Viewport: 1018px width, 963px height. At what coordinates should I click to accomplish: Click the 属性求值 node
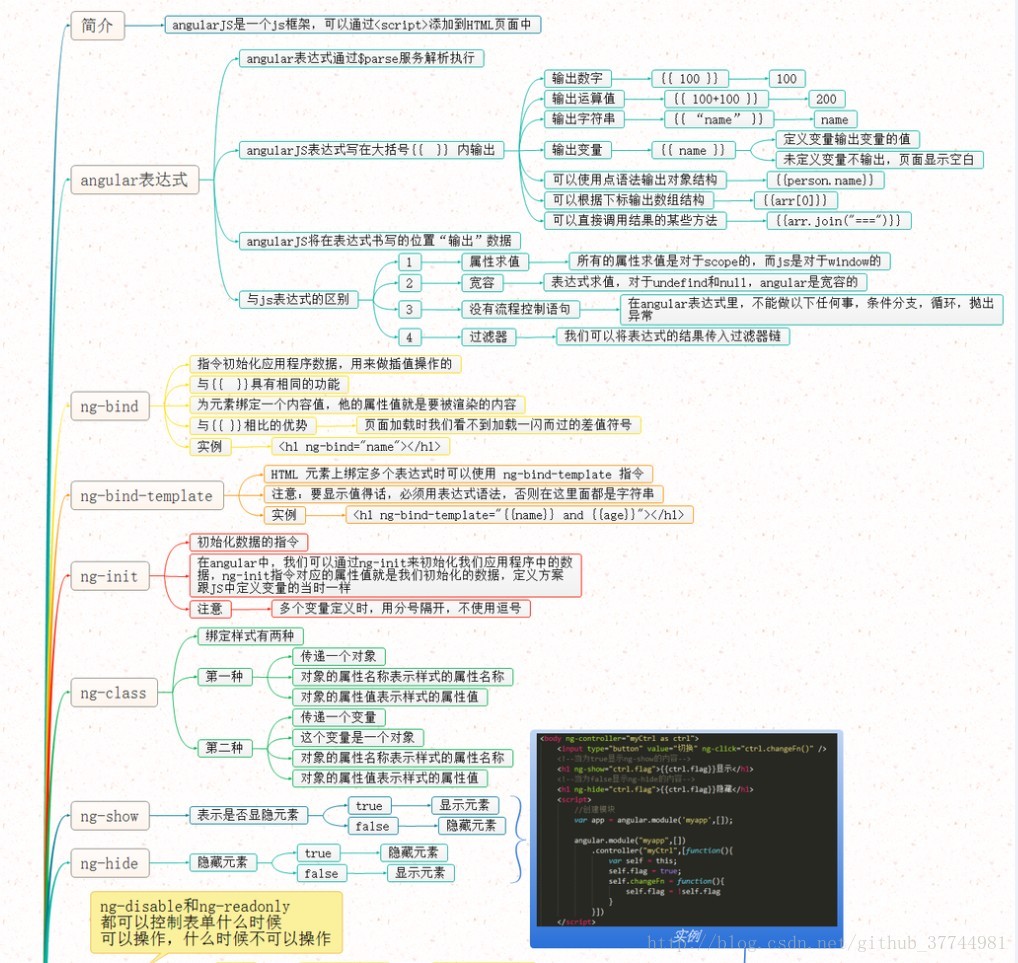(x=495, y=262)
